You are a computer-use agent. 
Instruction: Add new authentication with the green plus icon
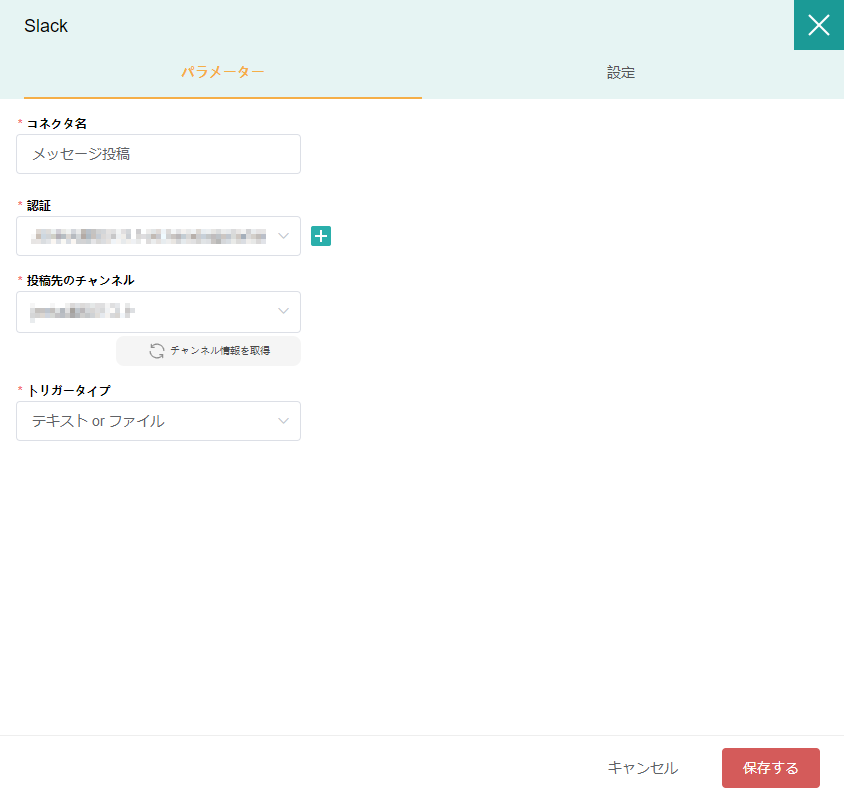click(321, 236)
